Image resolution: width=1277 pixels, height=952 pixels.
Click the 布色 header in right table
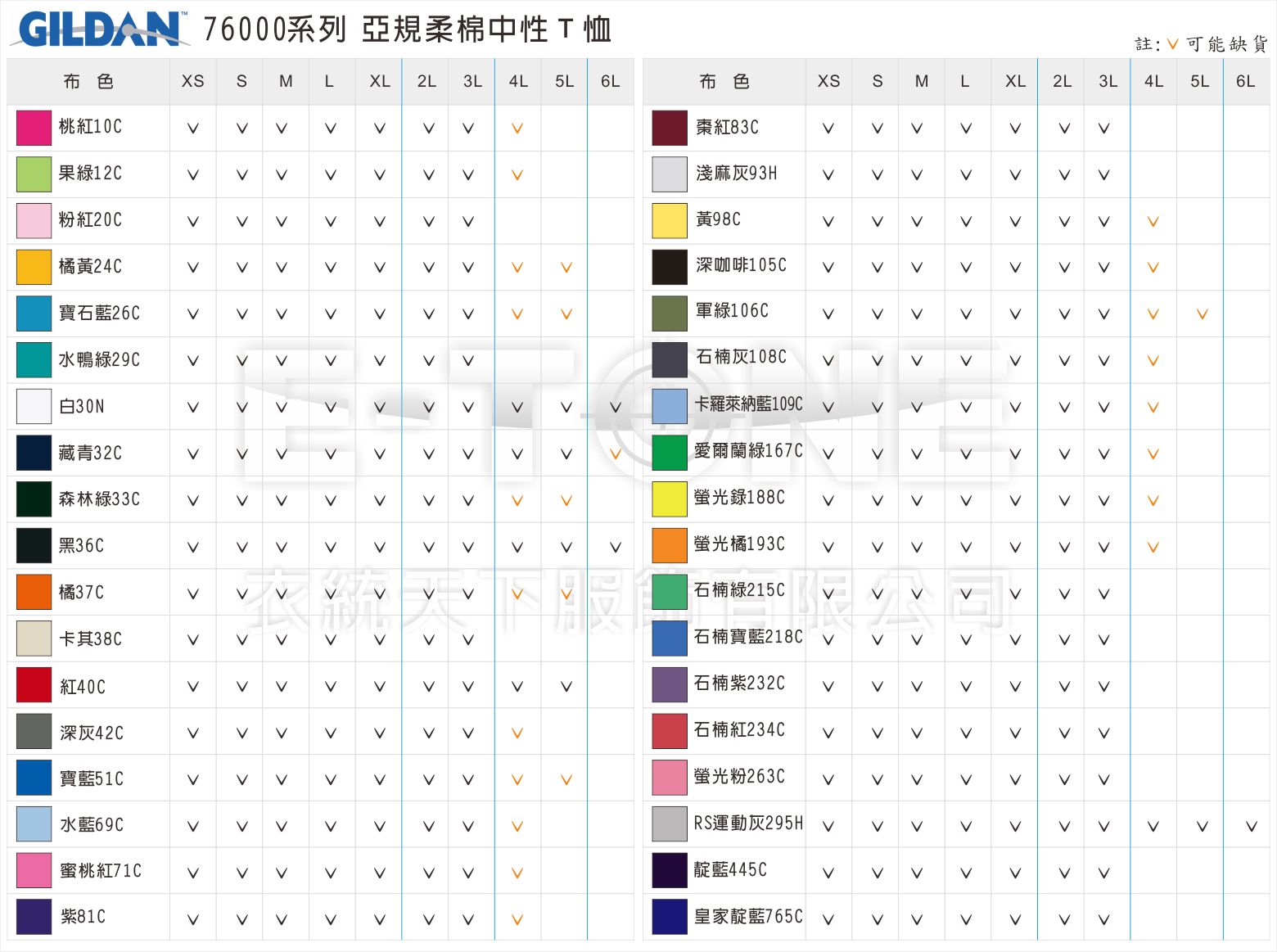pyautogui.click(x=724, y=81)
